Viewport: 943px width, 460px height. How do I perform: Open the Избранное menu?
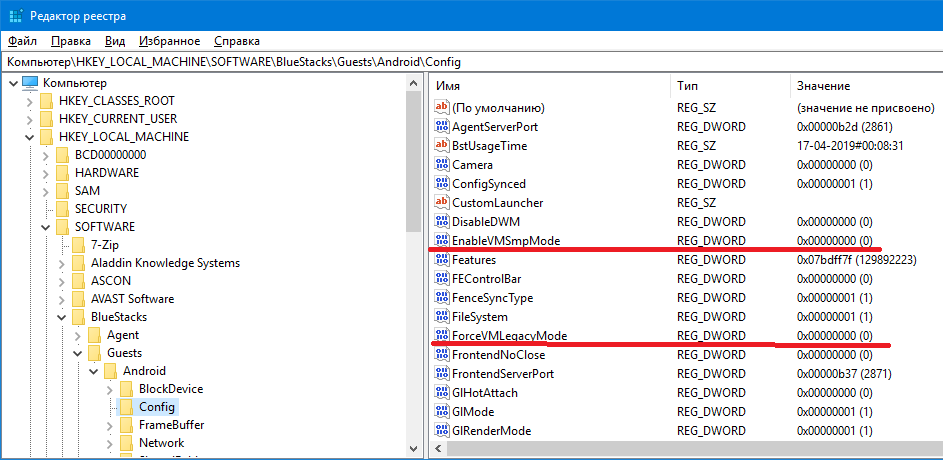point(169,41)
